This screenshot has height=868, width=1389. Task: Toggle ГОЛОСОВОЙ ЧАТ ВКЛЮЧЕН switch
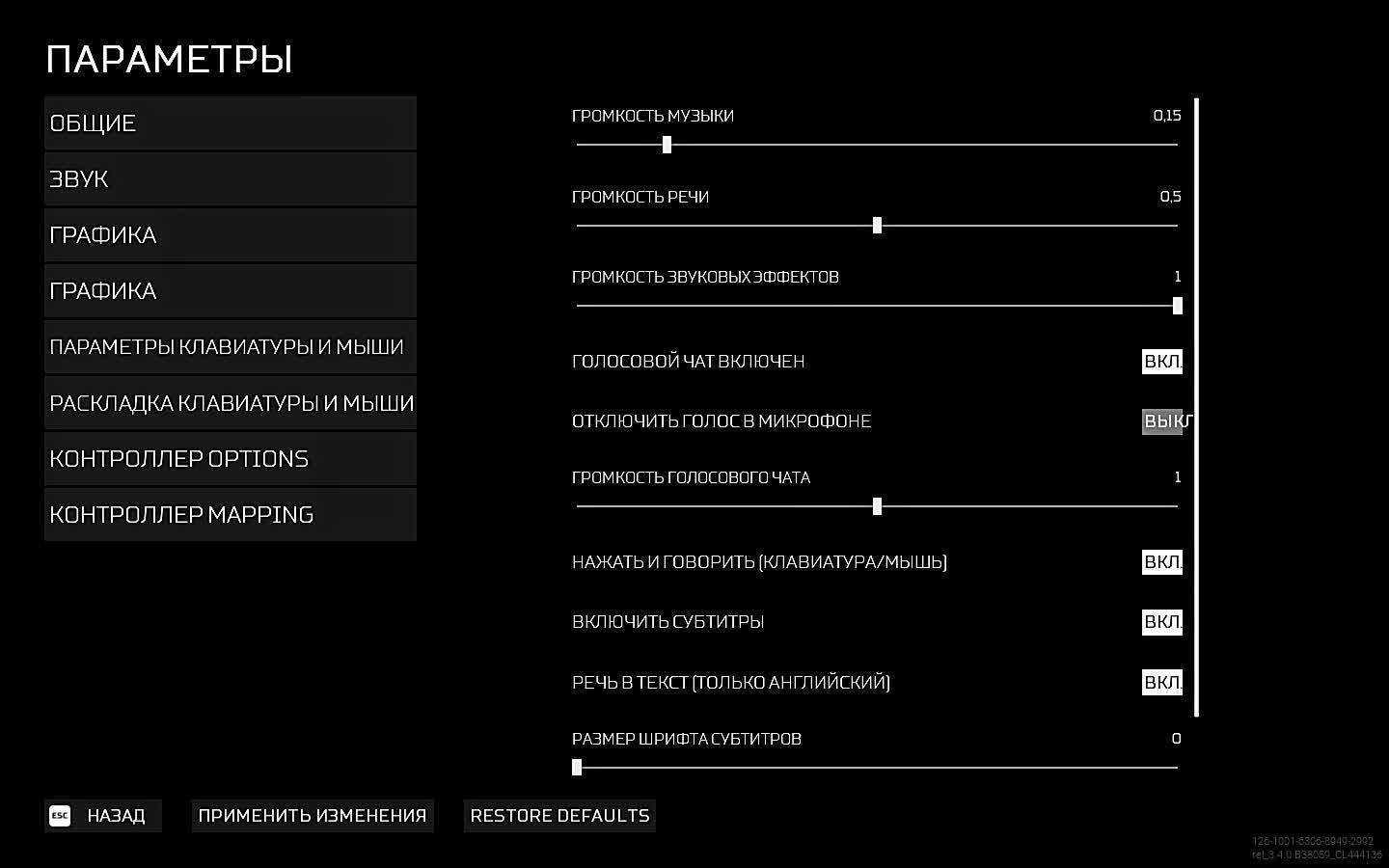click(x=1161, y=362)
